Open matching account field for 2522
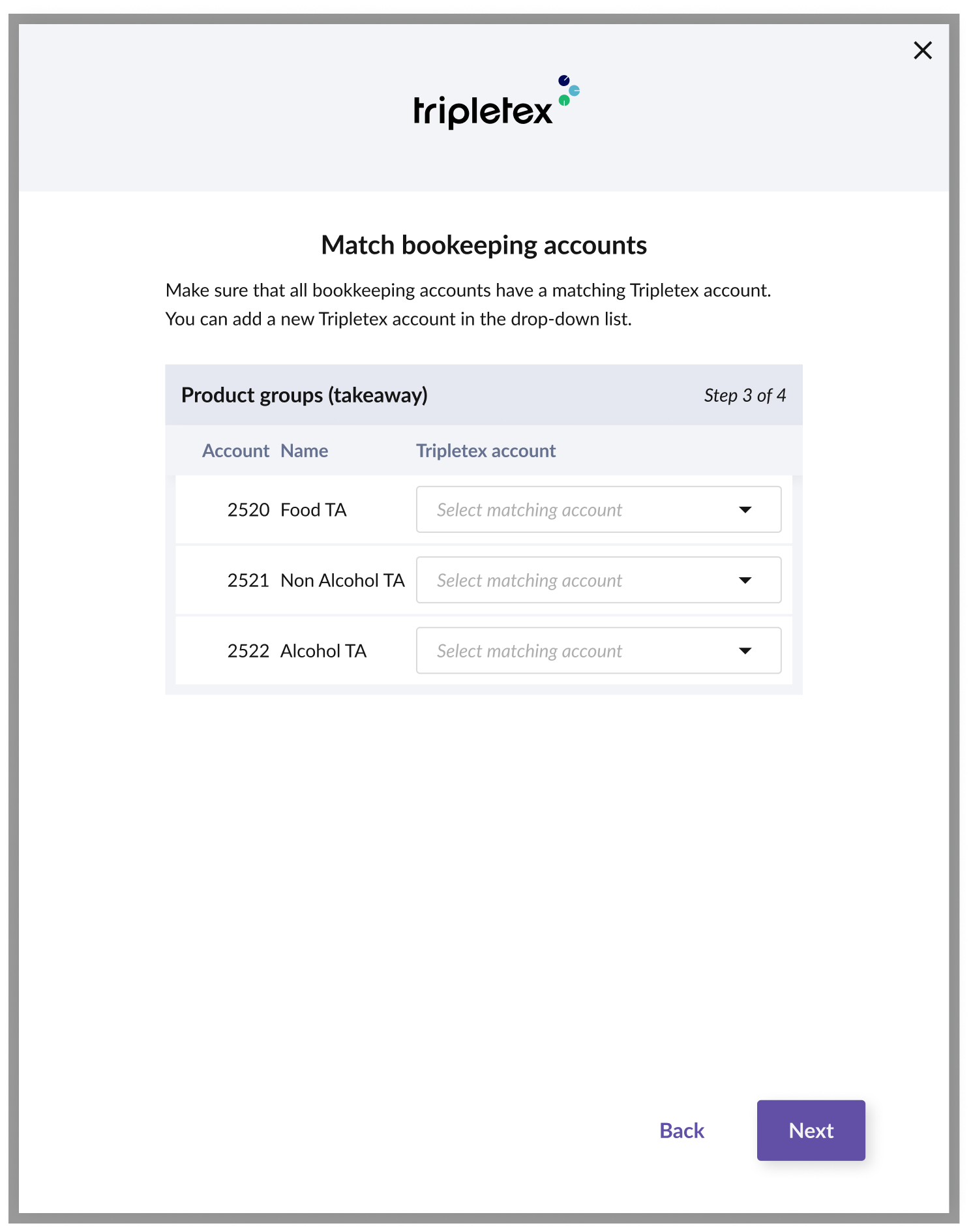 (599, 650)
